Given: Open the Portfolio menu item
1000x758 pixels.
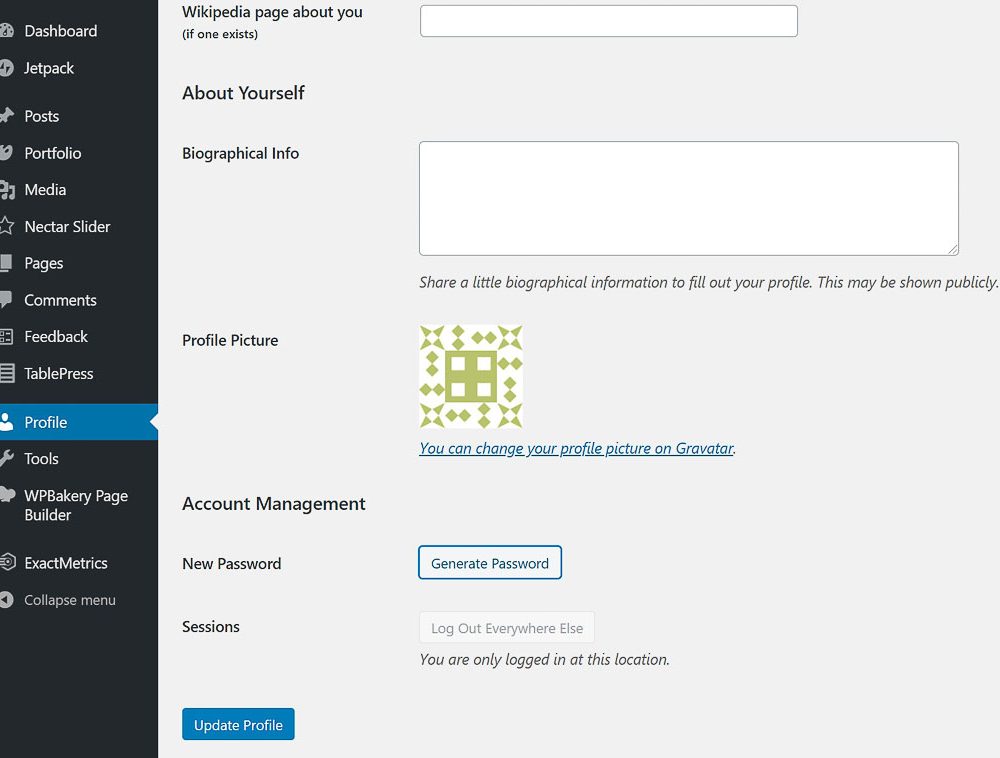Looking at the screenshot, I should coord(53,153).
